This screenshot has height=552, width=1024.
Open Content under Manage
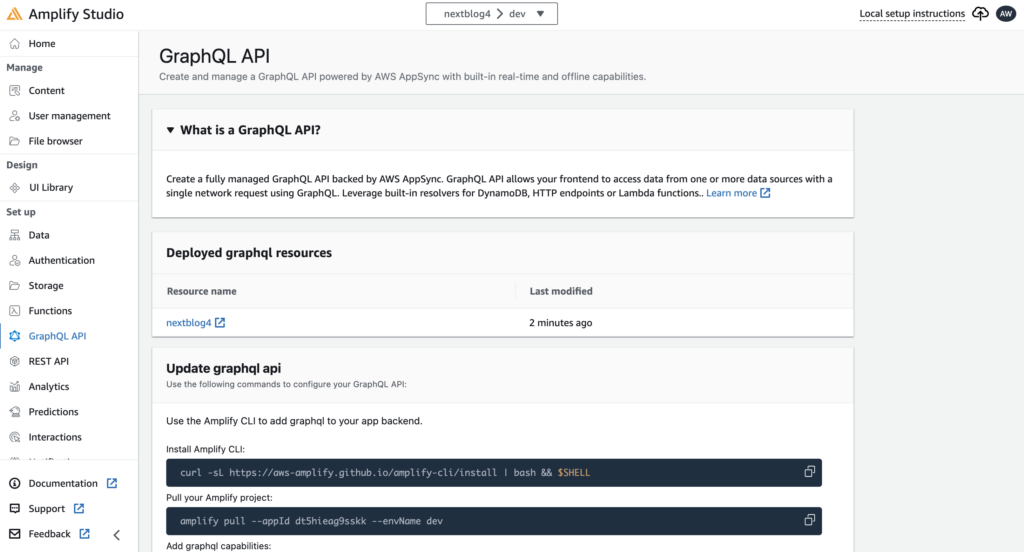pyautogui.click(x=46, y=91)
